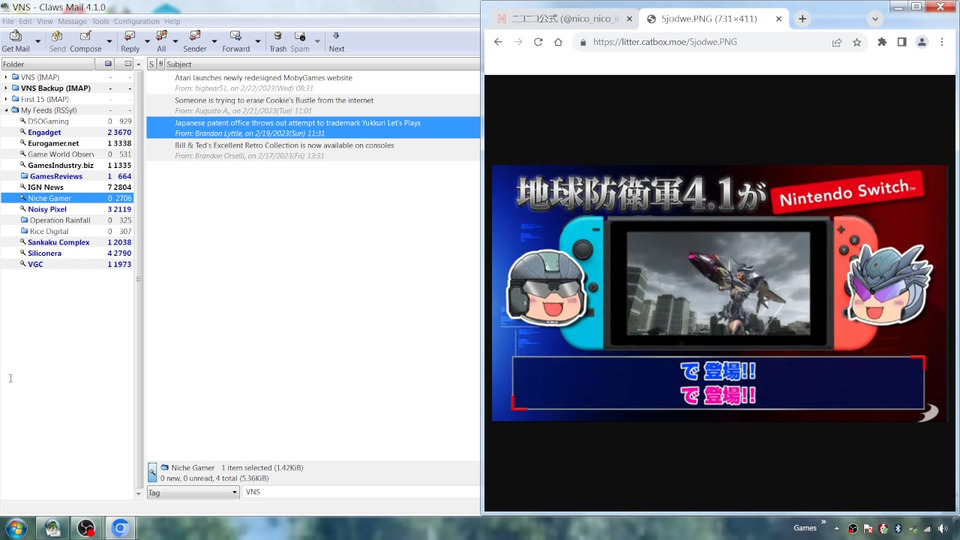Click the Chrome address bar URL
The width and height of the screenshot is (960, 540).
(665, 42)
